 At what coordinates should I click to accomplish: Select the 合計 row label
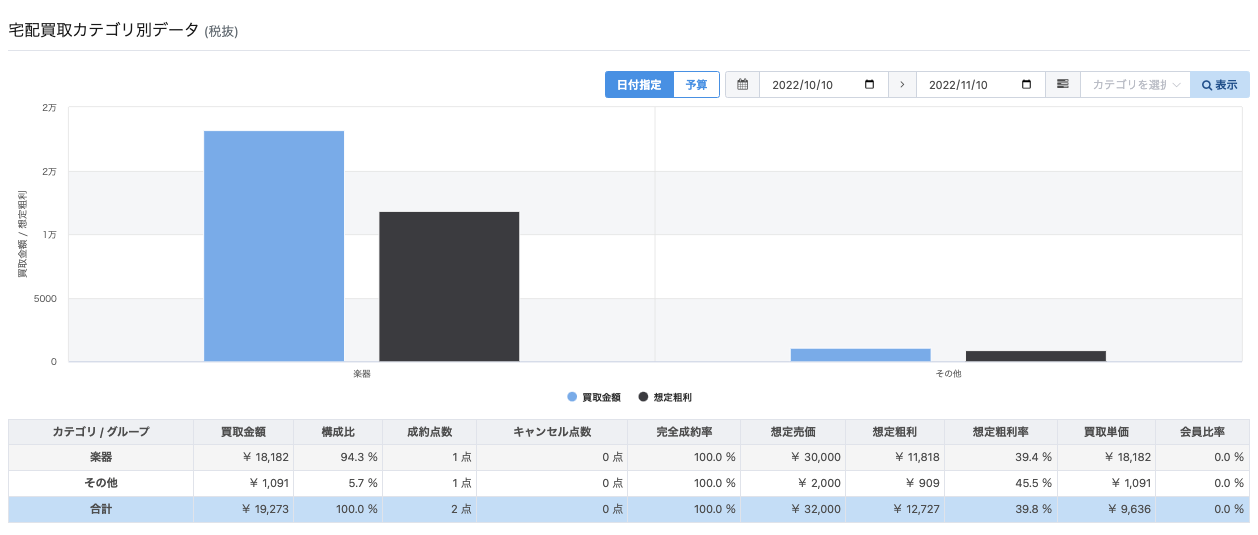[101, 509]
